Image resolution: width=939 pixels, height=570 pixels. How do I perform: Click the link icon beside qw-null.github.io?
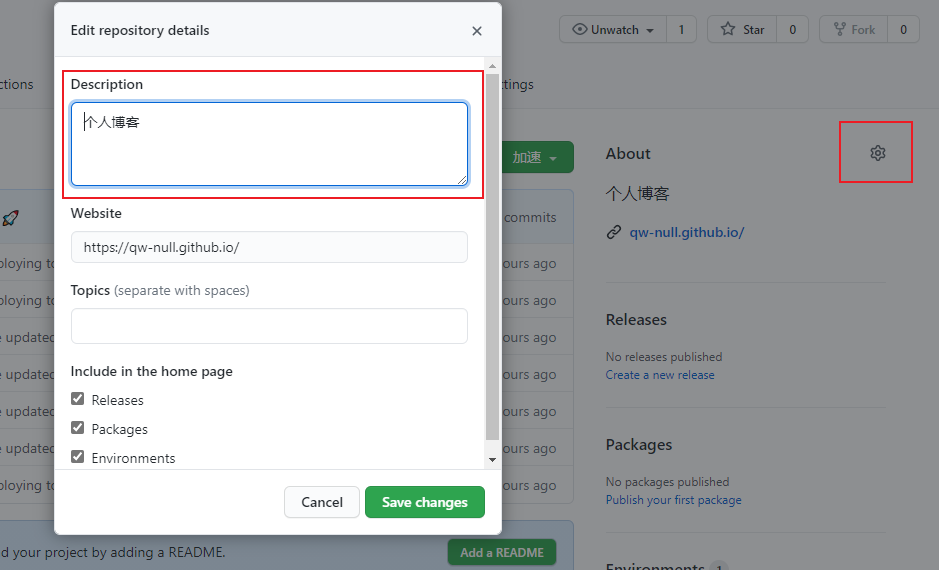(614, 232)
